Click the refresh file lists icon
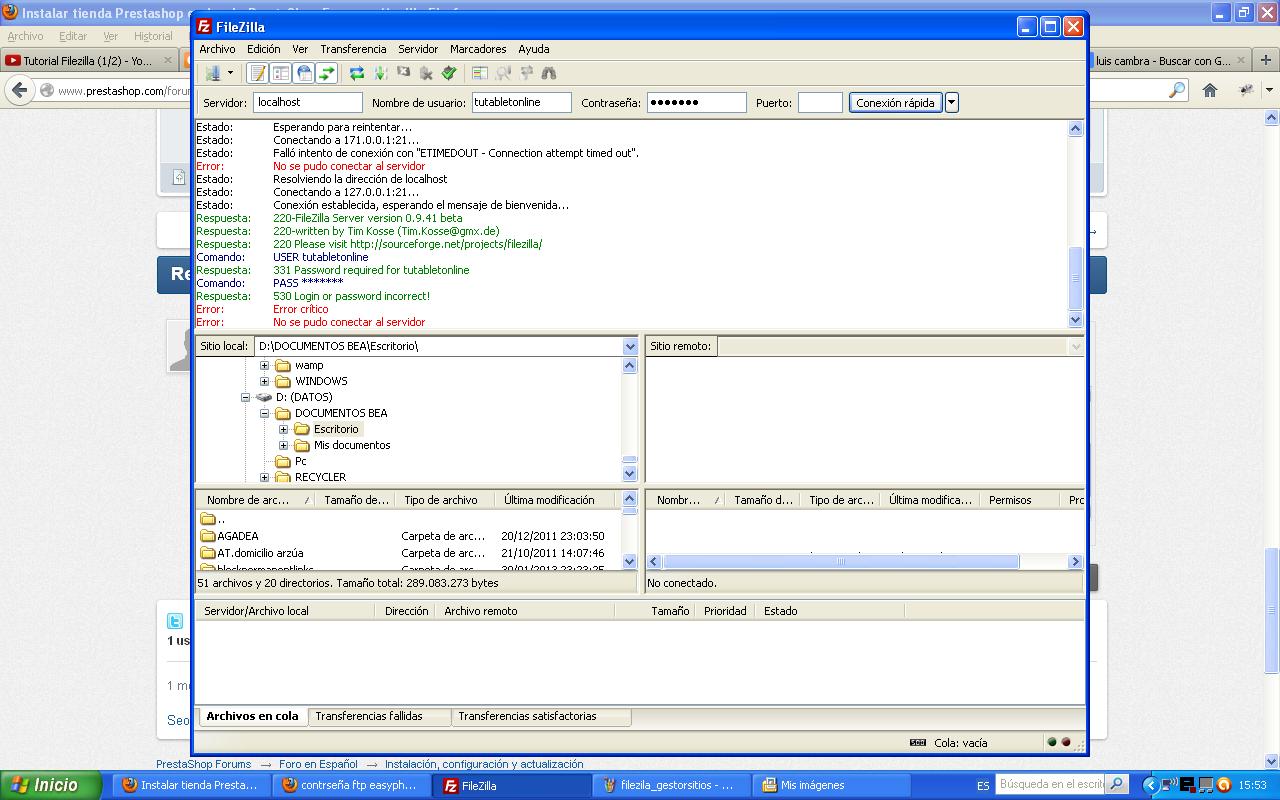Image resolution: width=1280 pixels, height=800 pixels. 357,73
